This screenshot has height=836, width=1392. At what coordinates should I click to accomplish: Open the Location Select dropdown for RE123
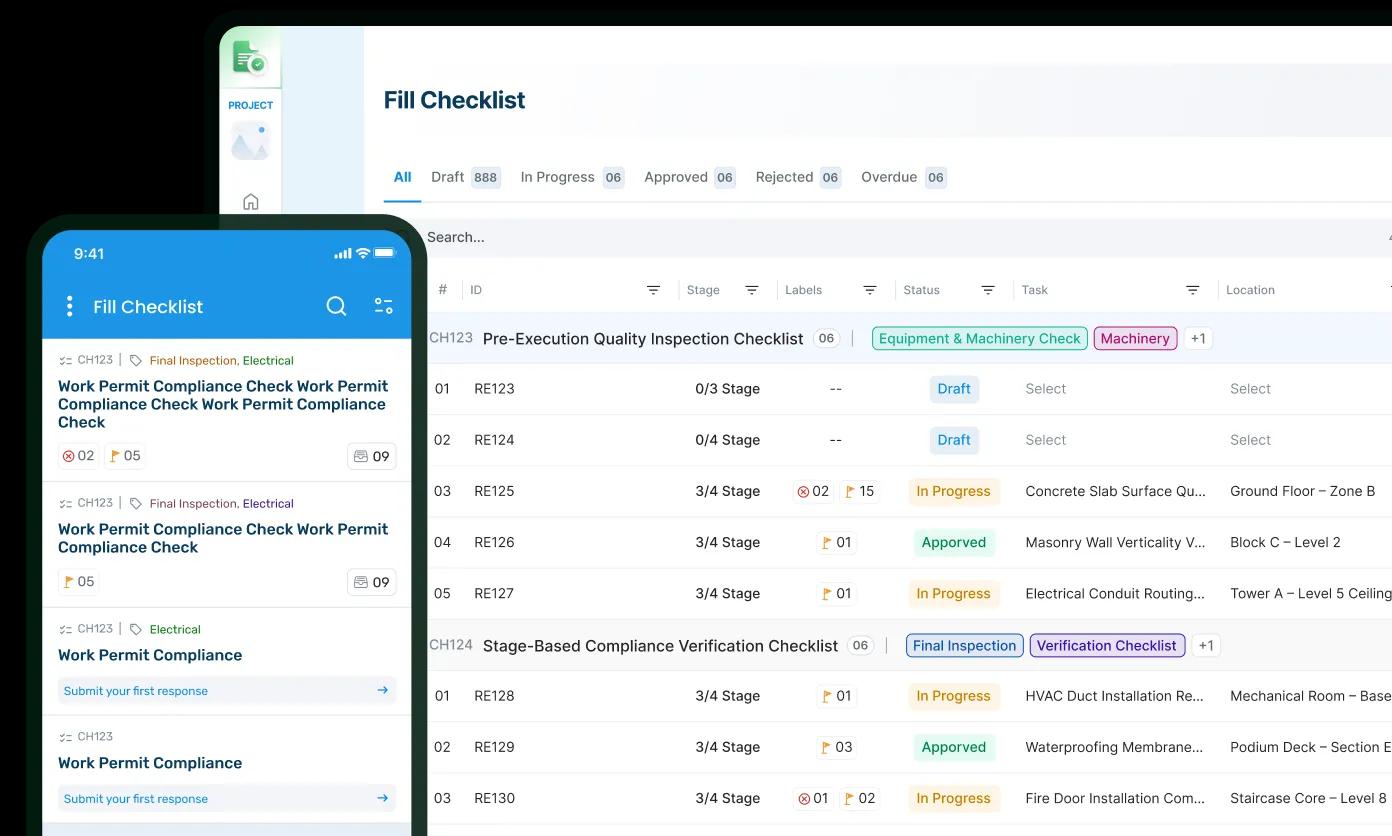pyautogui.click(x=1250, y=389)
